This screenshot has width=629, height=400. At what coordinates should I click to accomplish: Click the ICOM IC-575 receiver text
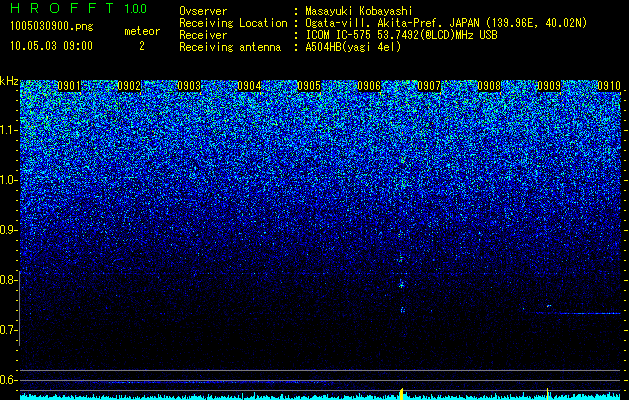click(x=401, y=35)
